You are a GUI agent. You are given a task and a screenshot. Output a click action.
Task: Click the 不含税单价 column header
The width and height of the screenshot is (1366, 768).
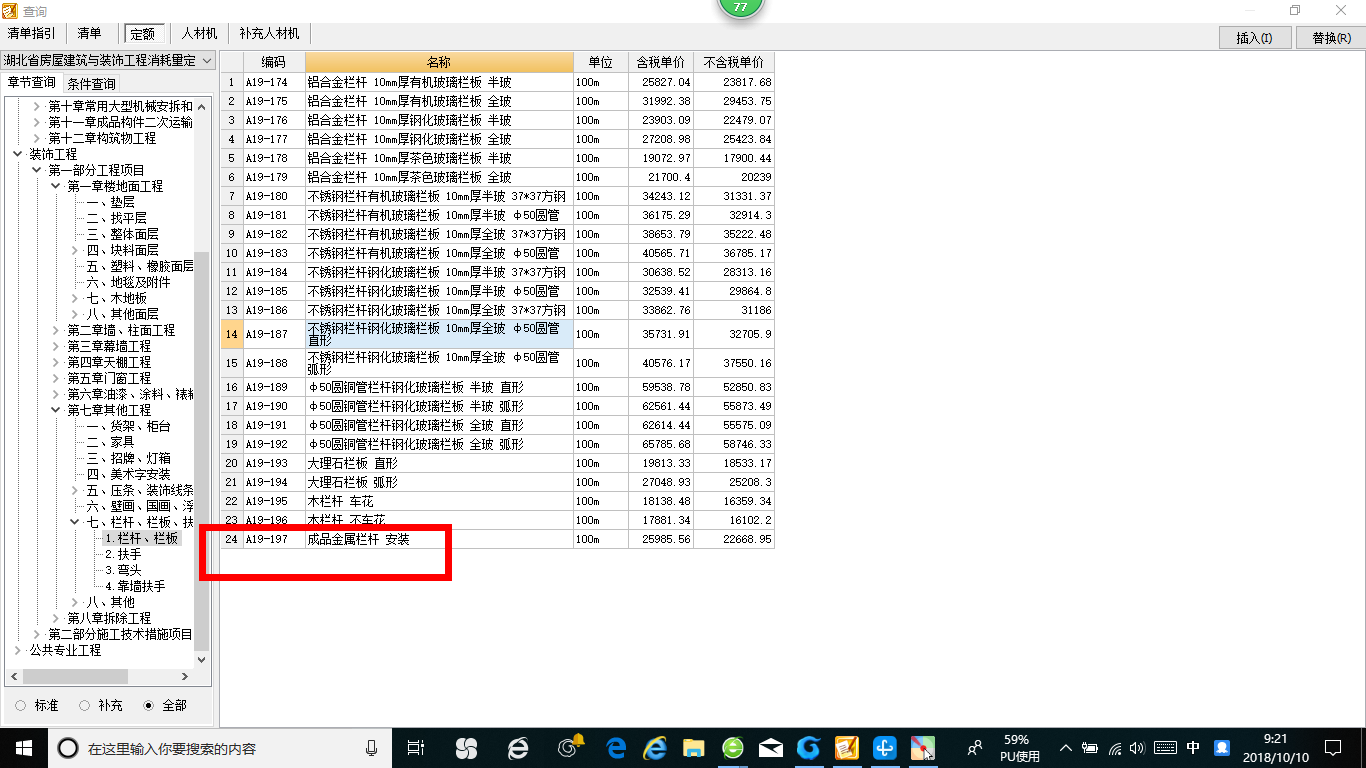click(734, 62)
